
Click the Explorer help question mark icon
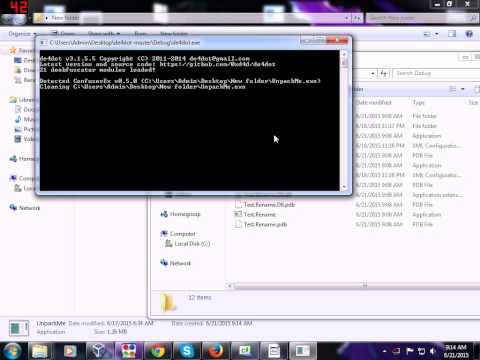pyautogui.click(x=469, y=34)
